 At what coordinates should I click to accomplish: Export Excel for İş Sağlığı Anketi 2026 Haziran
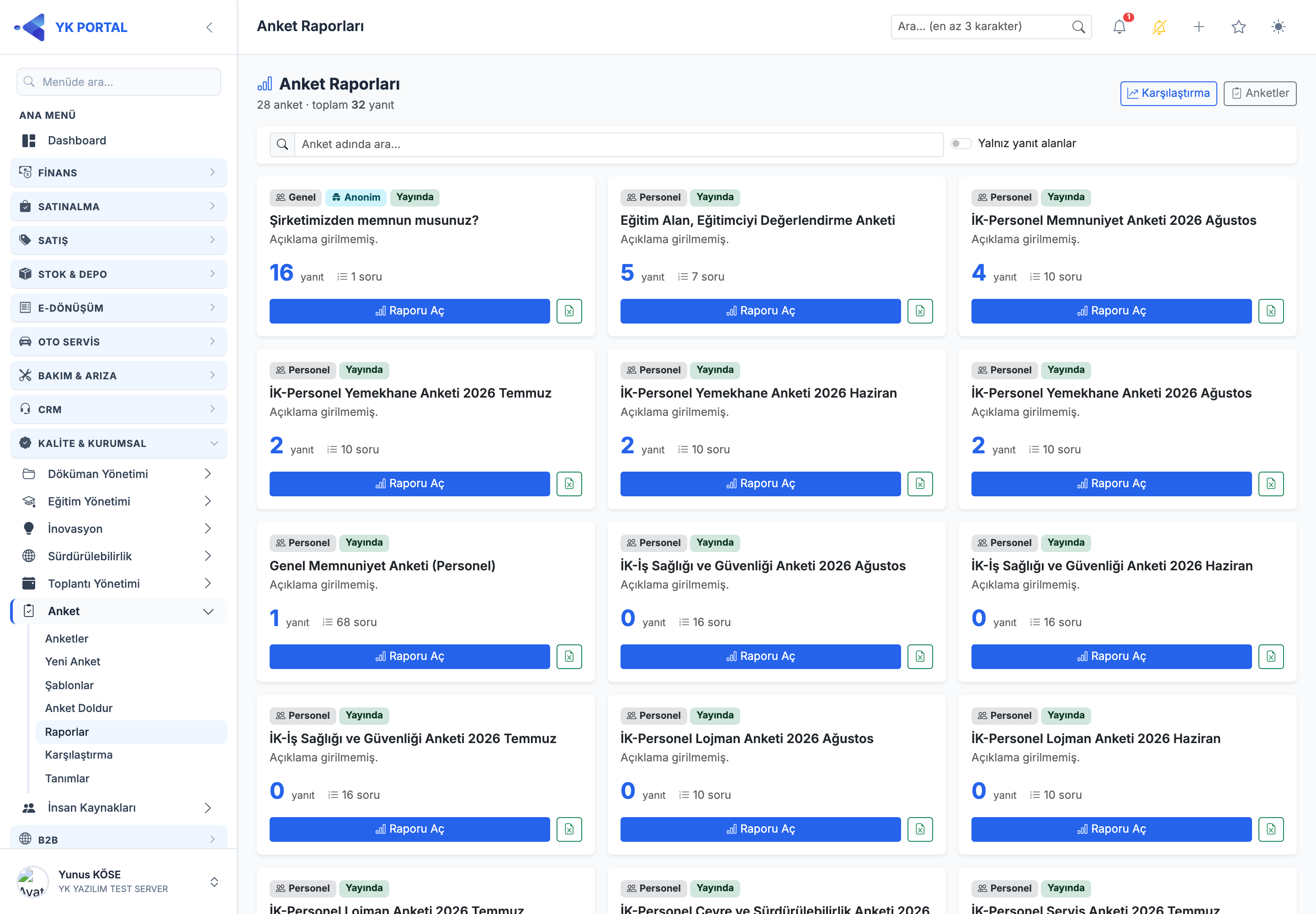(x=1271, y=656)
